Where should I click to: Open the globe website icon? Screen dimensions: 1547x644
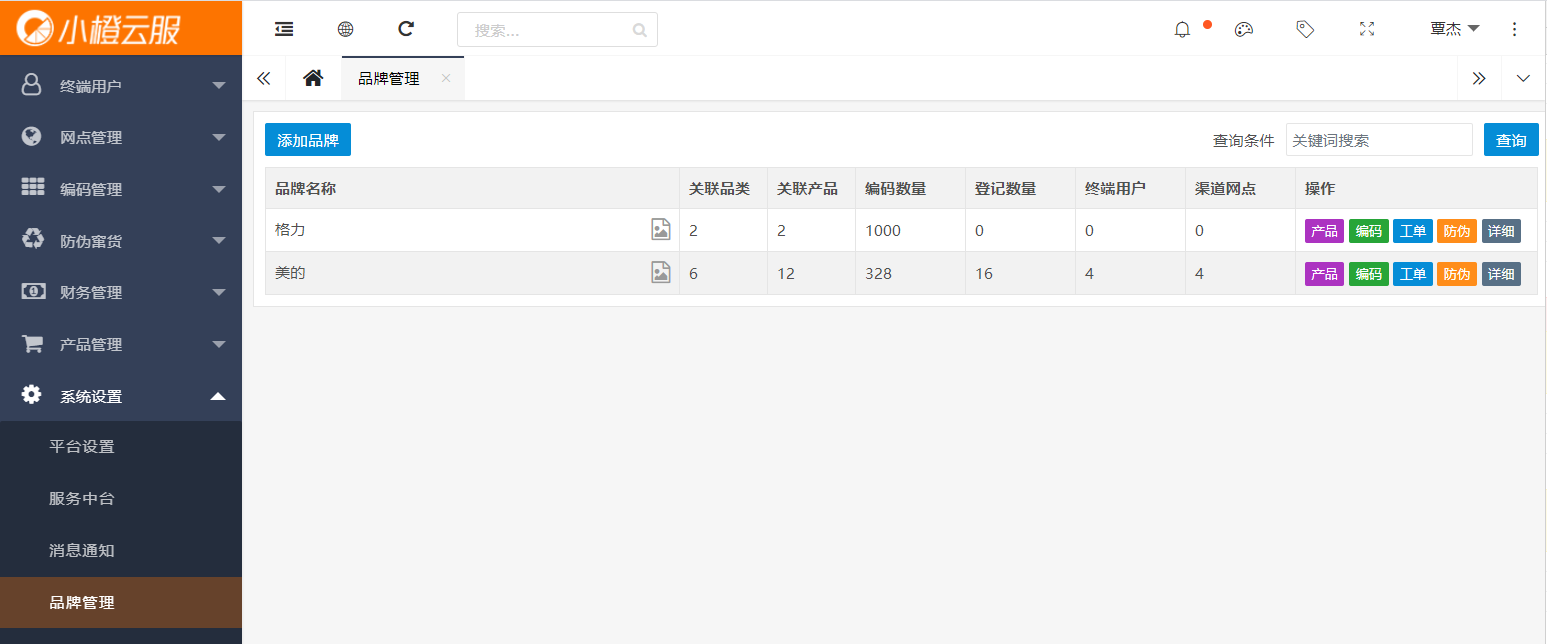tap(345, 29)
